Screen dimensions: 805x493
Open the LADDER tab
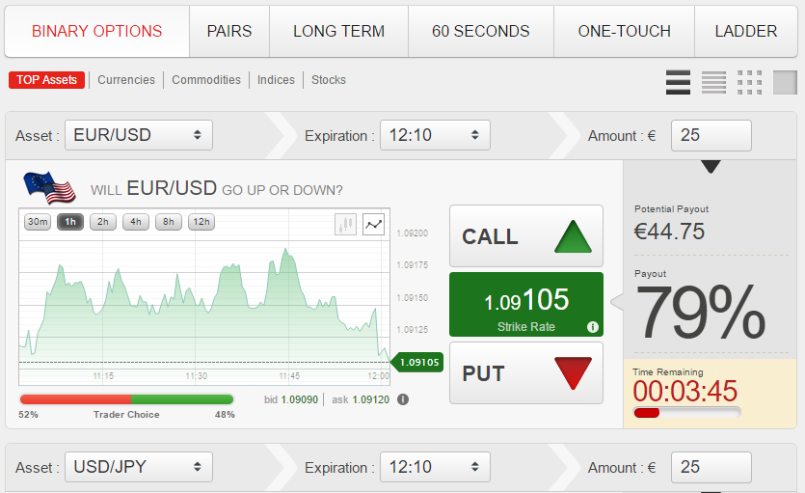[x=746, y=31]
